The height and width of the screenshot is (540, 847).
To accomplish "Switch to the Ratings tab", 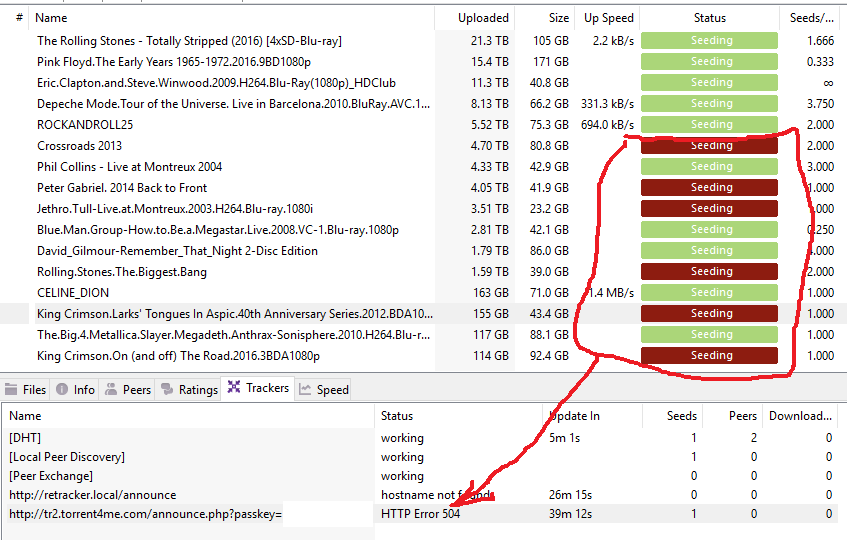I will (x=188, y=389).
